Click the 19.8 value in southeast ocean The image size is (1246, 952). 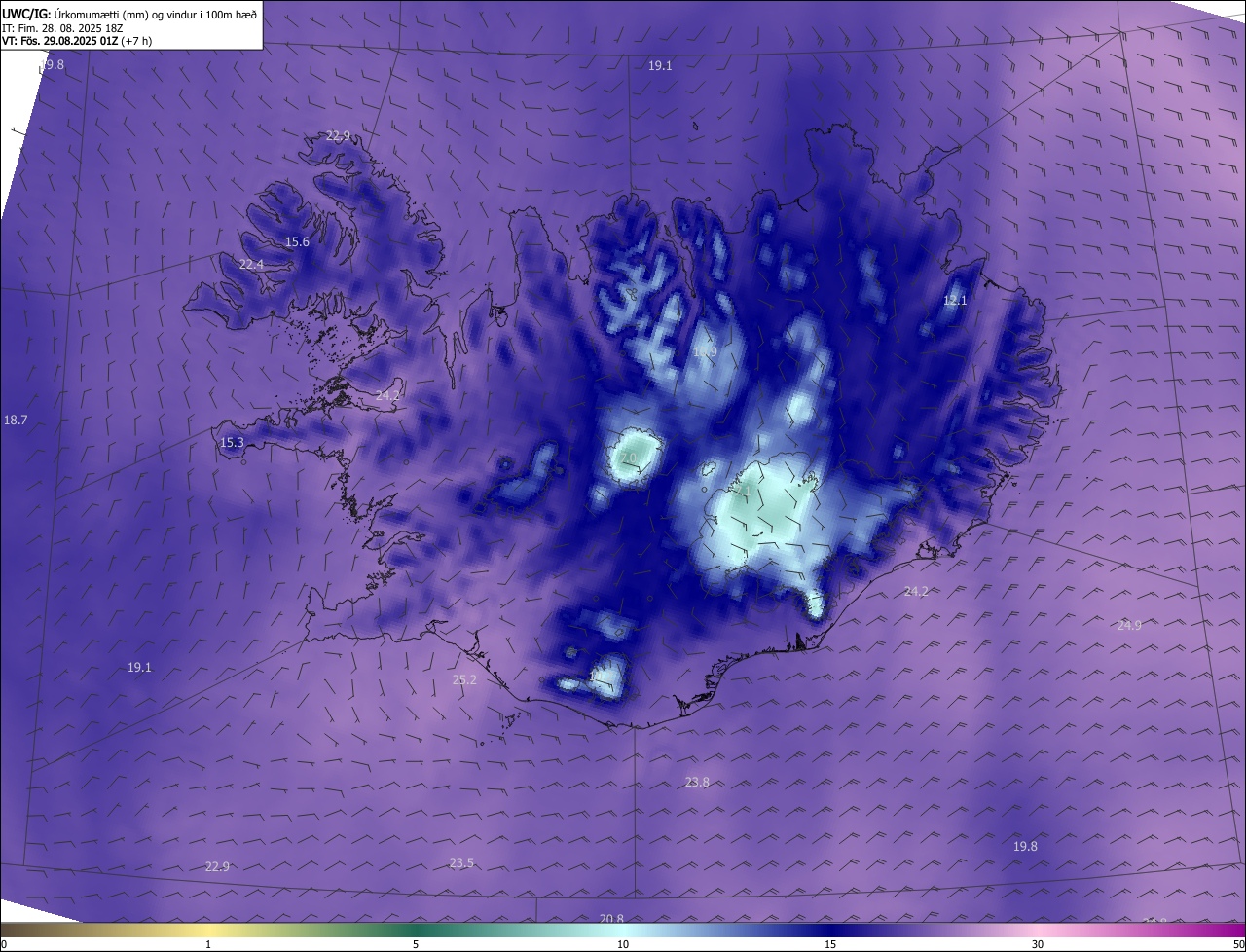click(x=1025, y=847)
